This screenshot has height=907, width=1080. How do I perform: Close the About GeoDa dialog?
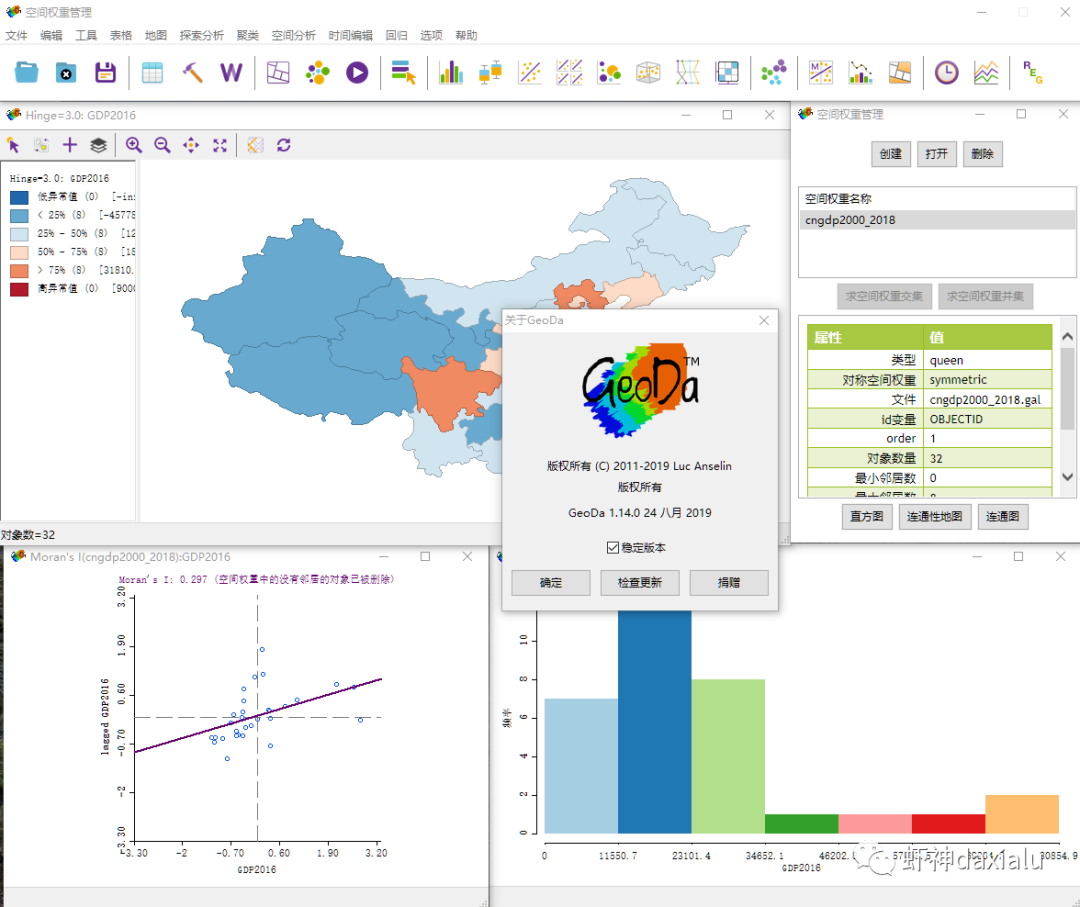(x=764, y=320)
